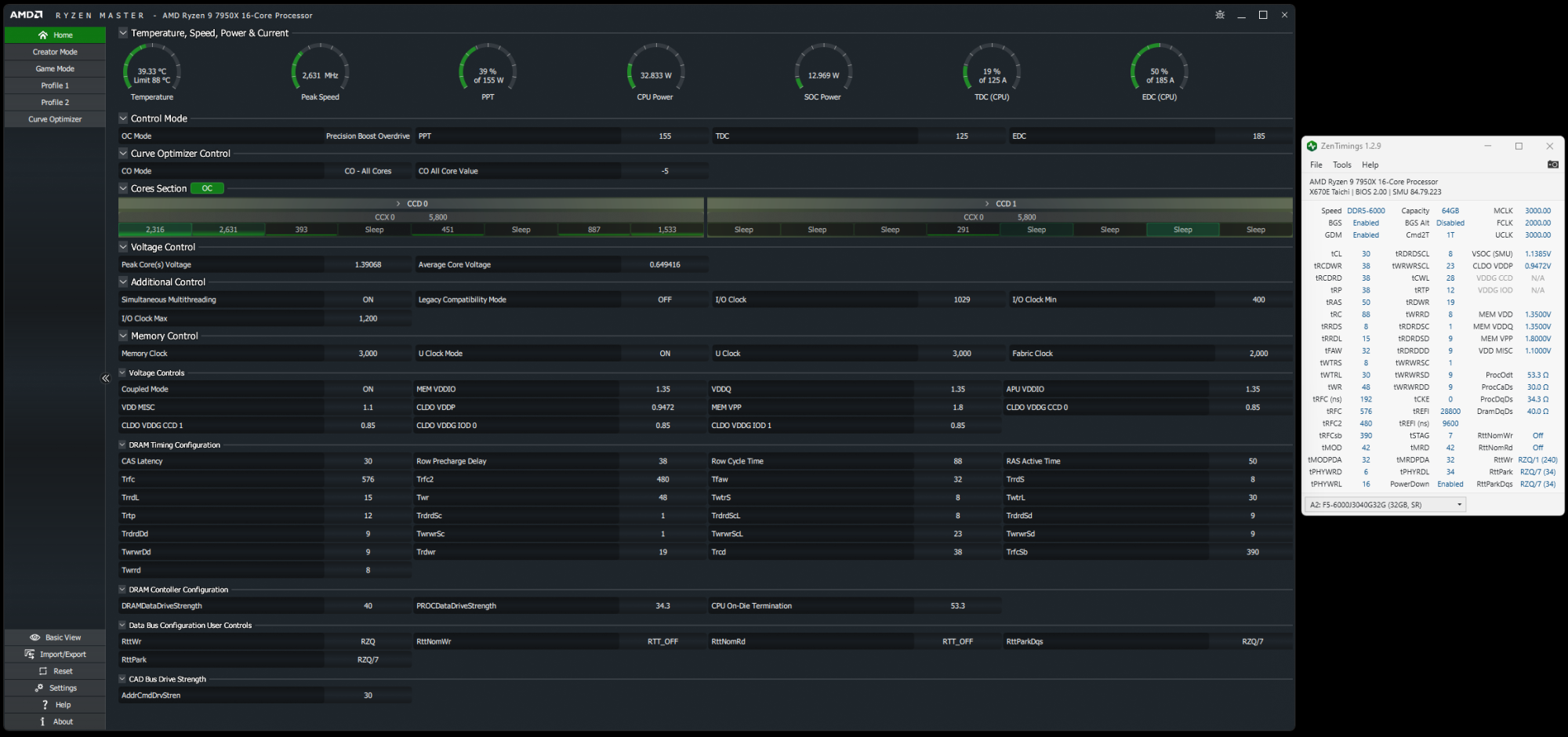Viewport: 1568px width, 737px height.
Task: Open Import/Export
Action: (54, 653)
